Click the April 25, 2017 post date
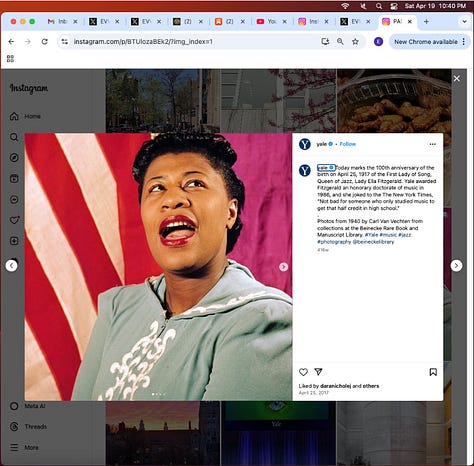 click(x=314, y=393)
